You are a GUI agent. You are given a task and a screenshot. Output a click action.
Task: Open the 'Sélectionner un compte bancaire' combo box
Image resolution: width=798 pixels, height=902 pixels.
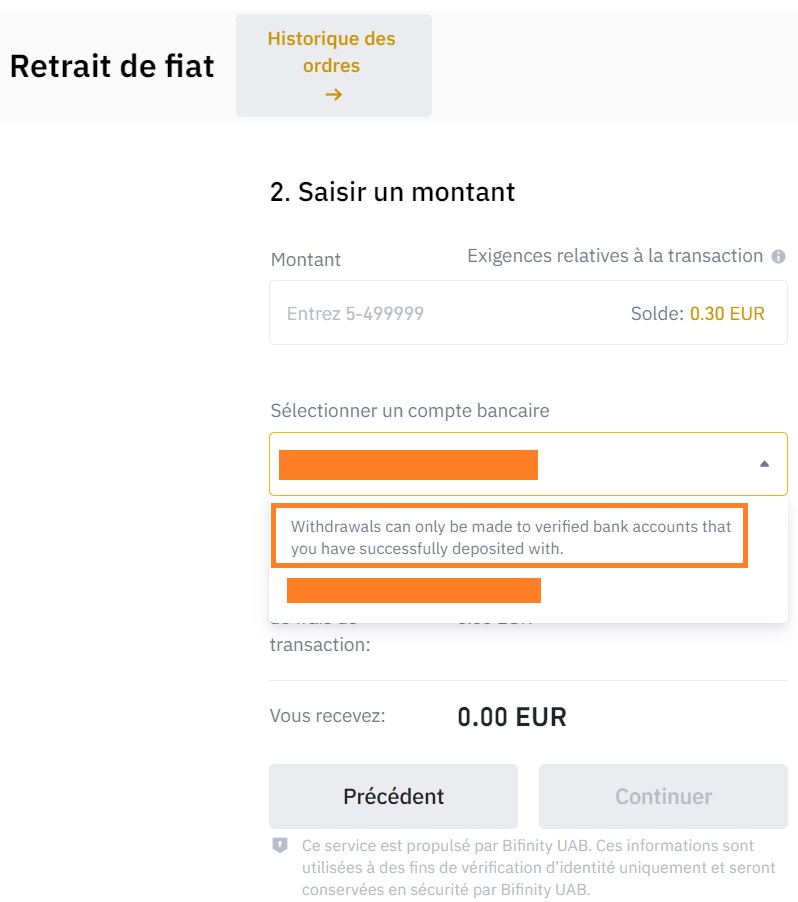(528, 462)
